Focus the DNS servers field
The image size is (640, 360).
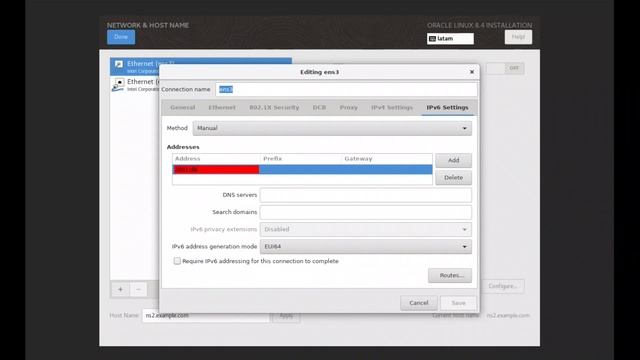tap(366, 195)
